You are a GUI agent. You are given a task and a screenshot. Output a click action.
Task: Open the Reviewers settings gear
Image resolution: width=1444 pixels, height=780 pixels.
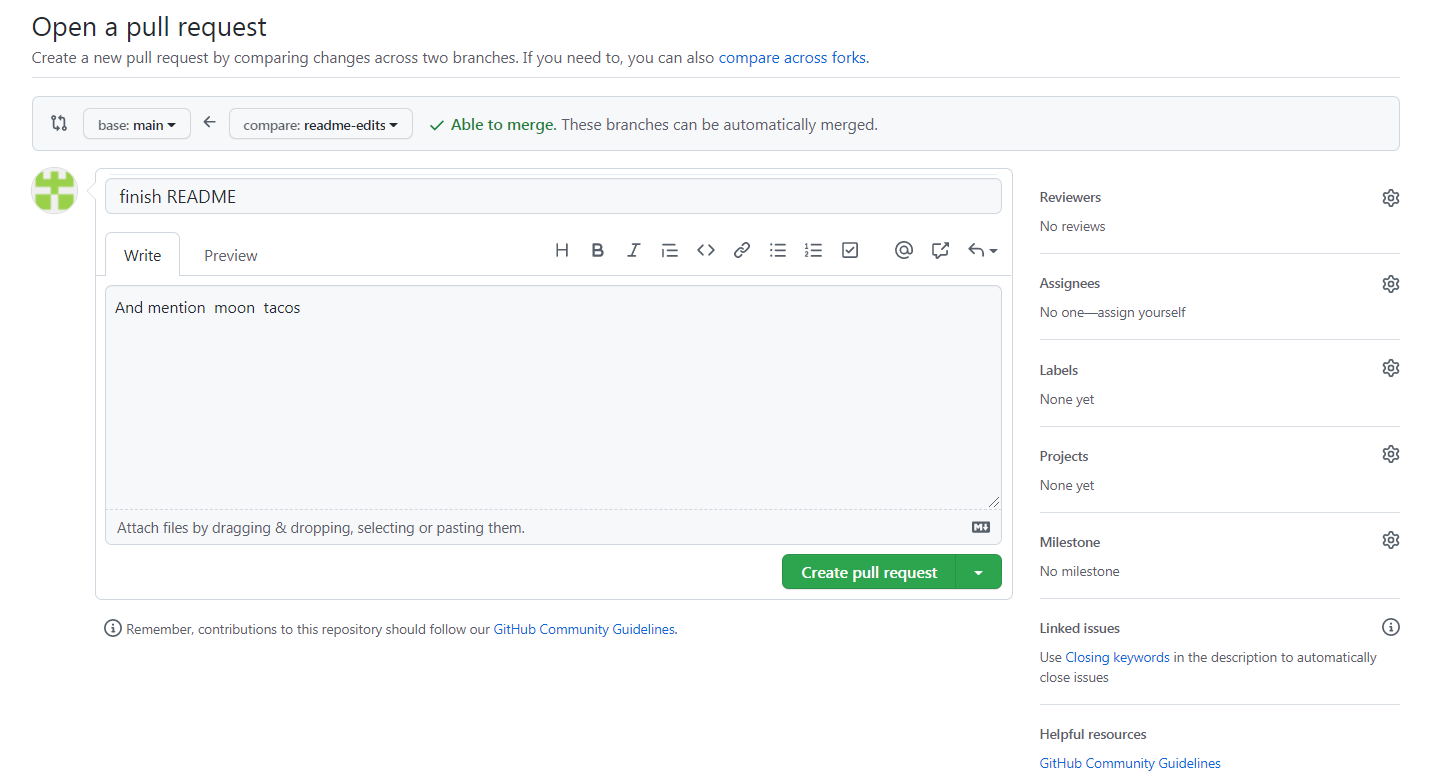pyautogui.click(x=1390, y=197)
